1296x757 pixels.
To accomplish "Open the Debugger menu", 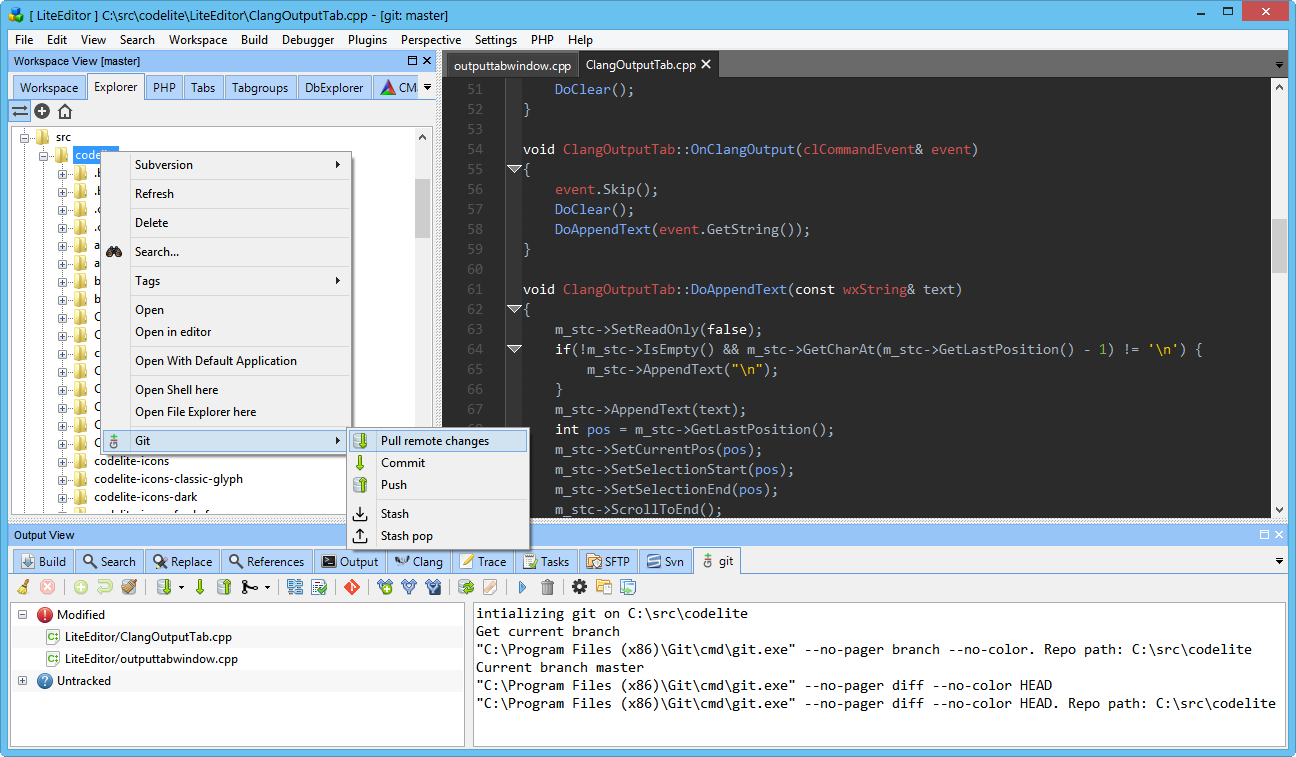I will coord(308,40).
